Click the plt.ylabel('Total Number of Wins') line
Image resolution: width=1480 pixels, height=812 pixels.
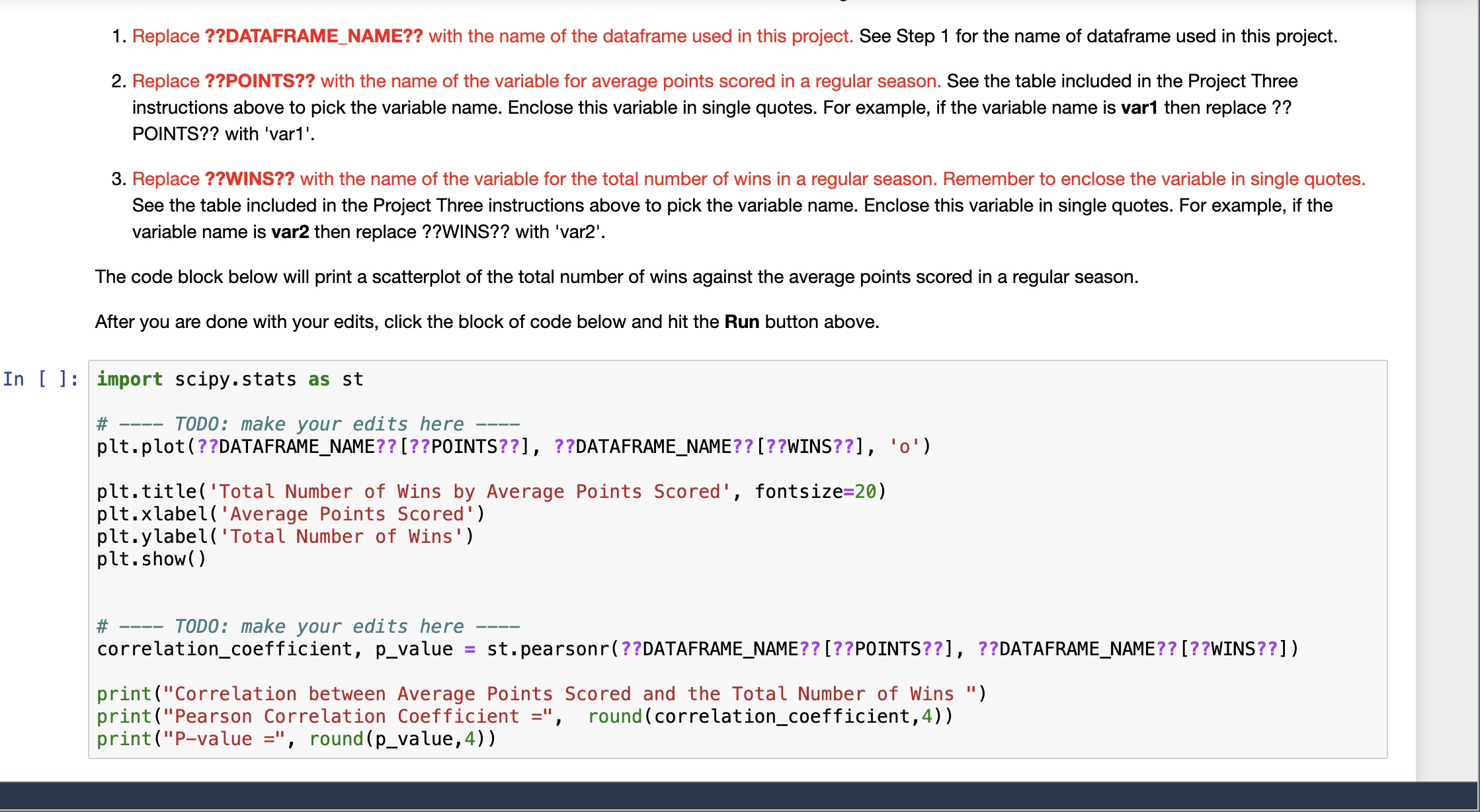(x=284, y=536)
